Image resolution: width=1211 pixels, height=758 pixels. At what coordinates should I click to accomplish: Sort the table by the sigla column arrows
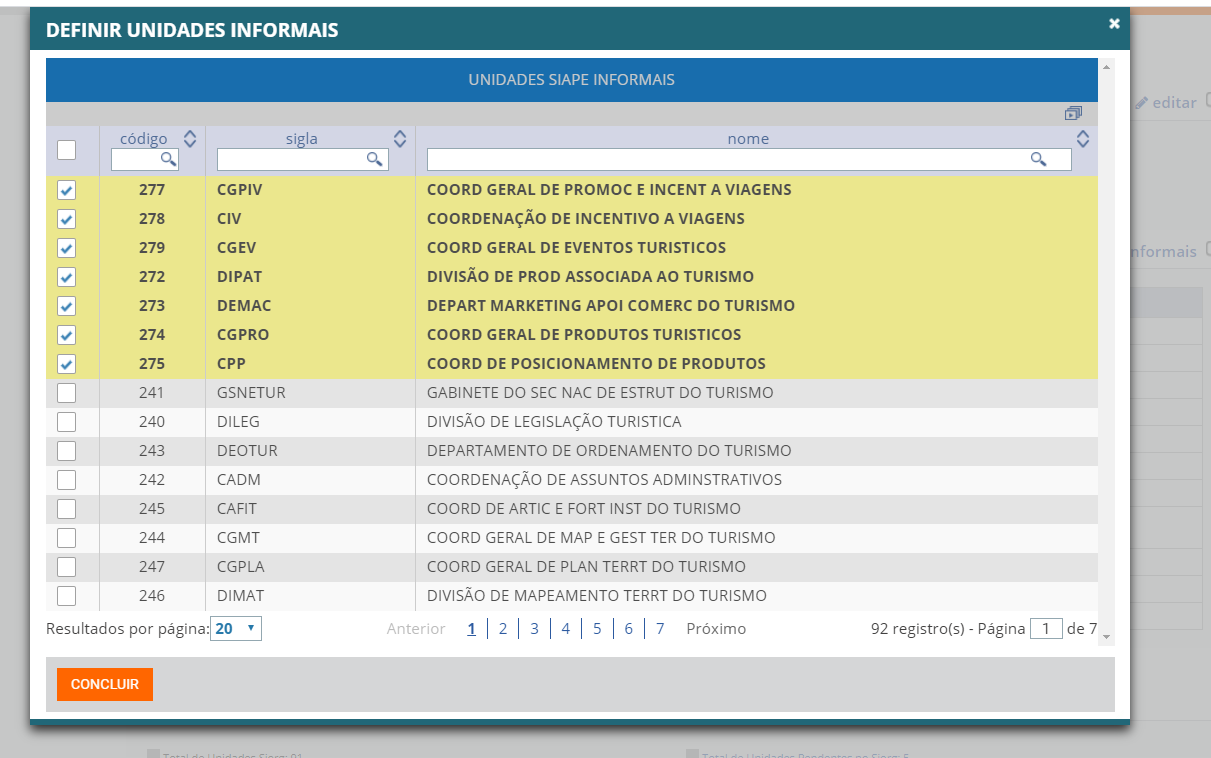(x=398, y=138)
